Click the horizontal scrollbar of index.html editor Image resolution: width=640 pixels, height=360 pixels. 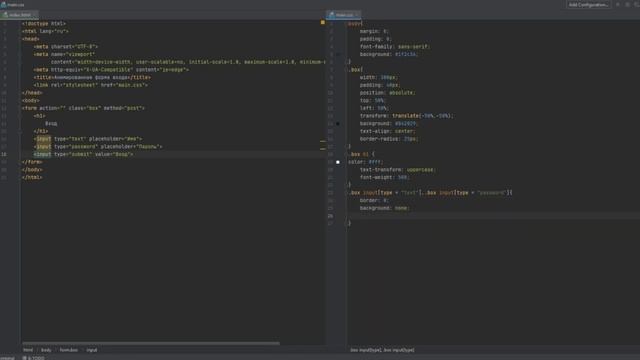(x=151, y=343)
